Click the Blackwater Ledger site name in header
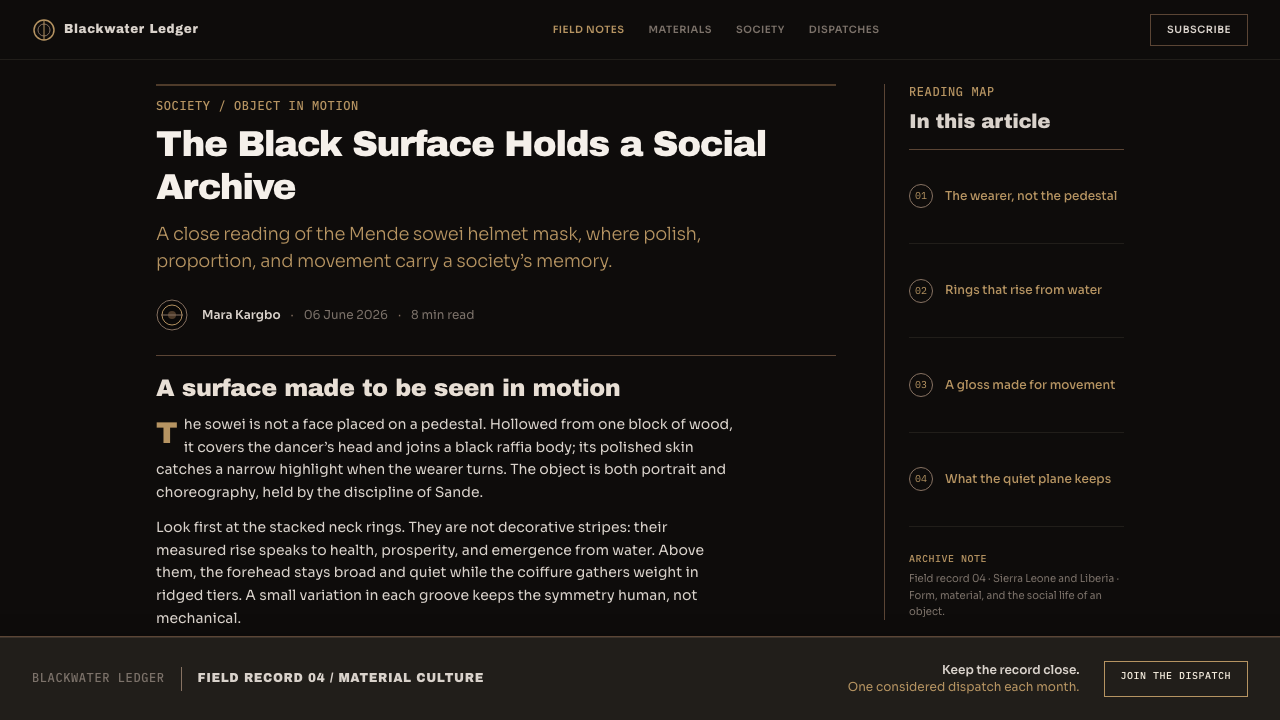Screen dimensions: 1280x720 131,29
